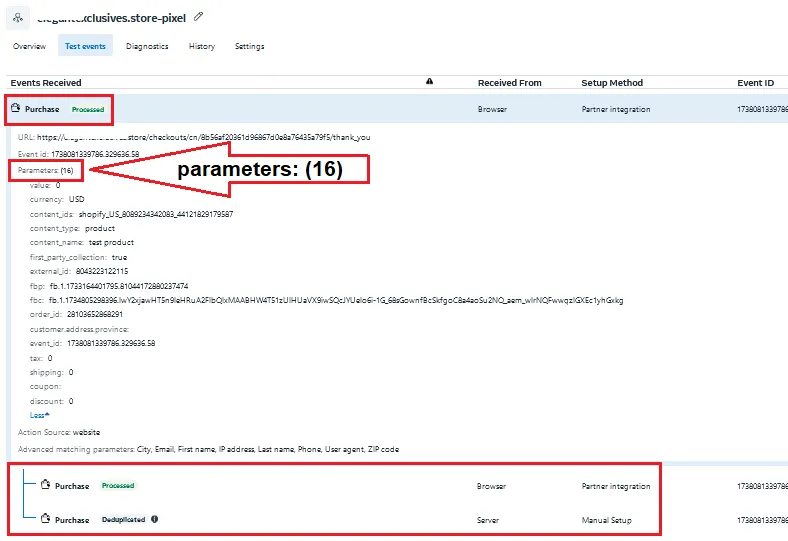Click Manual Setup in the Deduplicated row
This screenshot has height=541, width=788.
606,520
